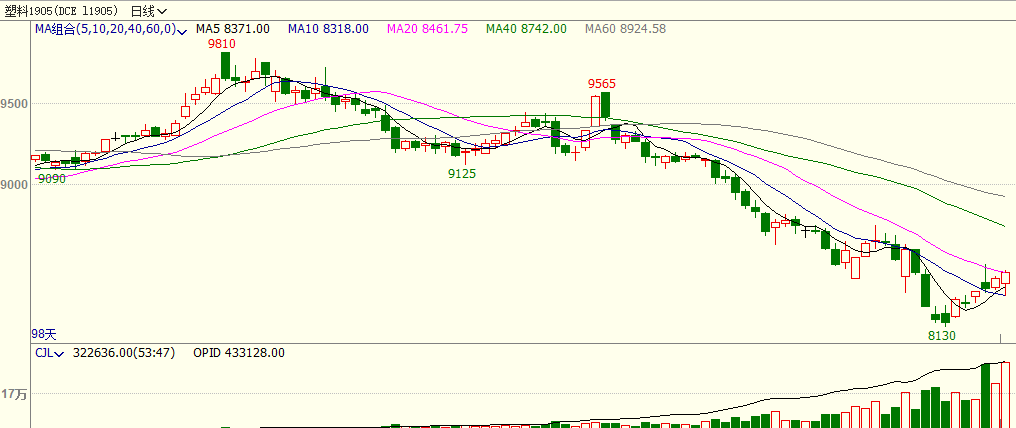The width and height of the screenshot is (1016, 428).
Task: Click the 9090 starting low marker
Action: tap(52, 179)
